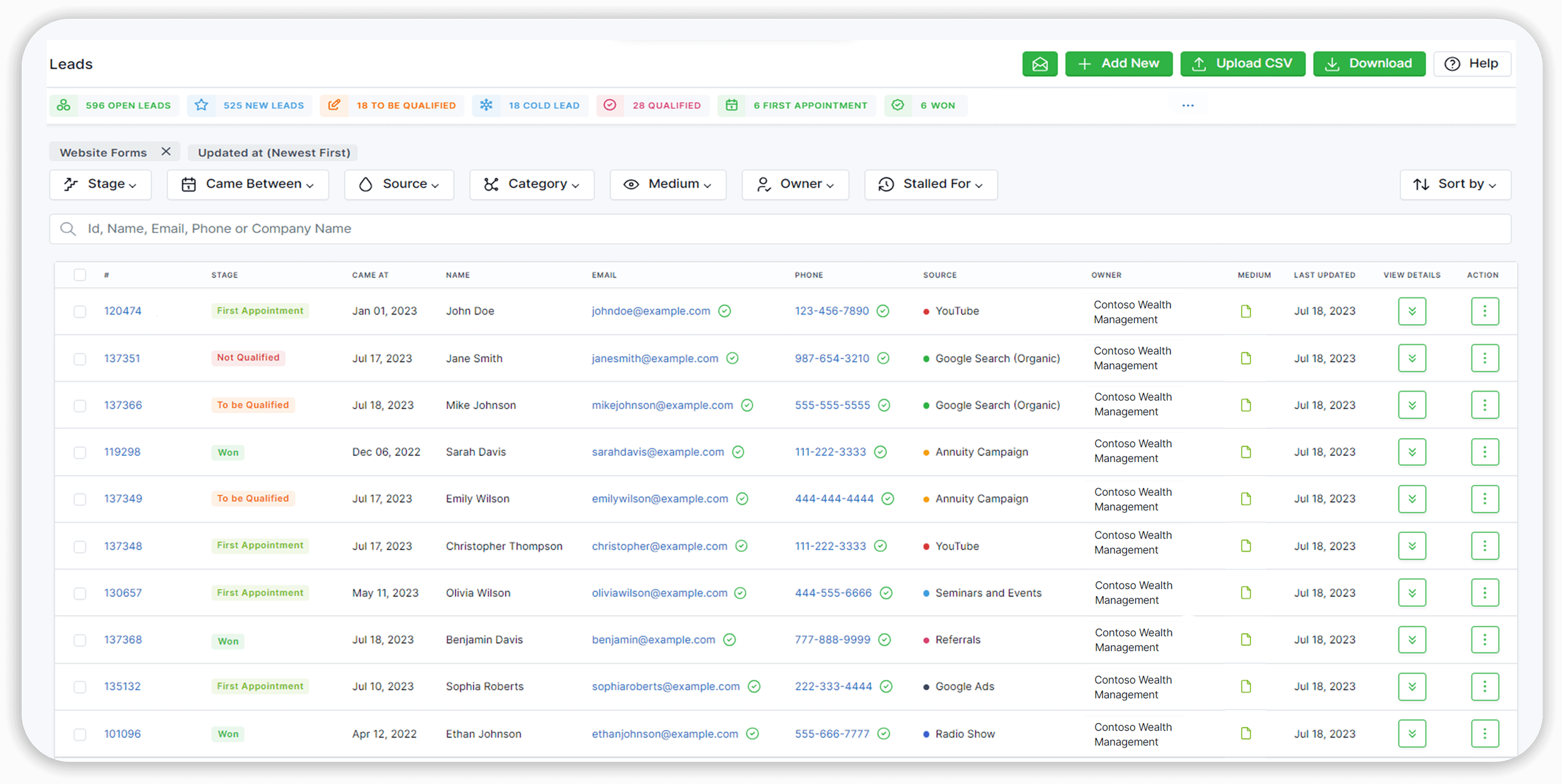
Task: Click the green mail inbox icon button
Action: (x=1039, y=64)
